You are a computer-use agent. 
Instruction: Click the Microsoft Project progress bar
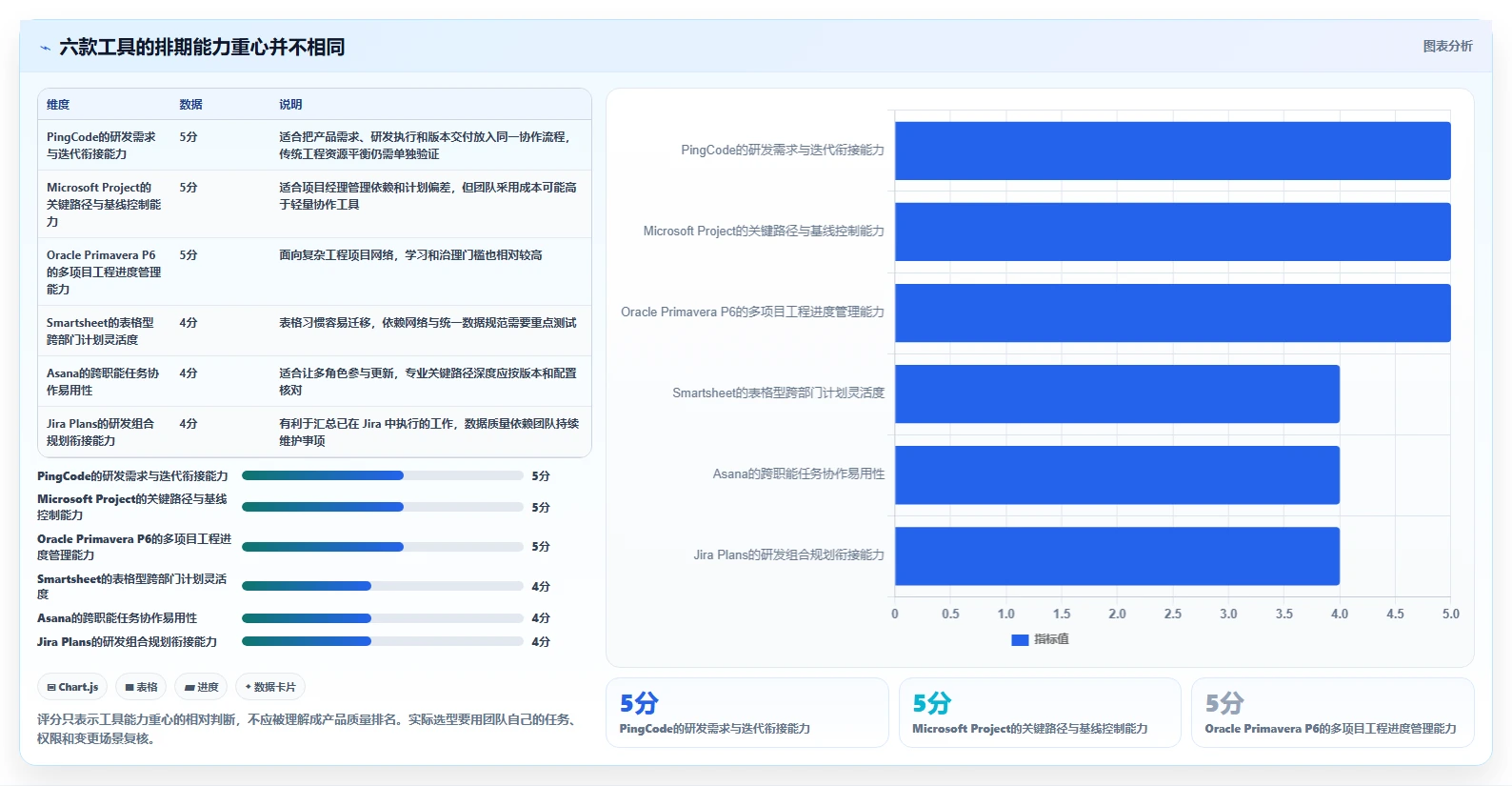(383, 507)
